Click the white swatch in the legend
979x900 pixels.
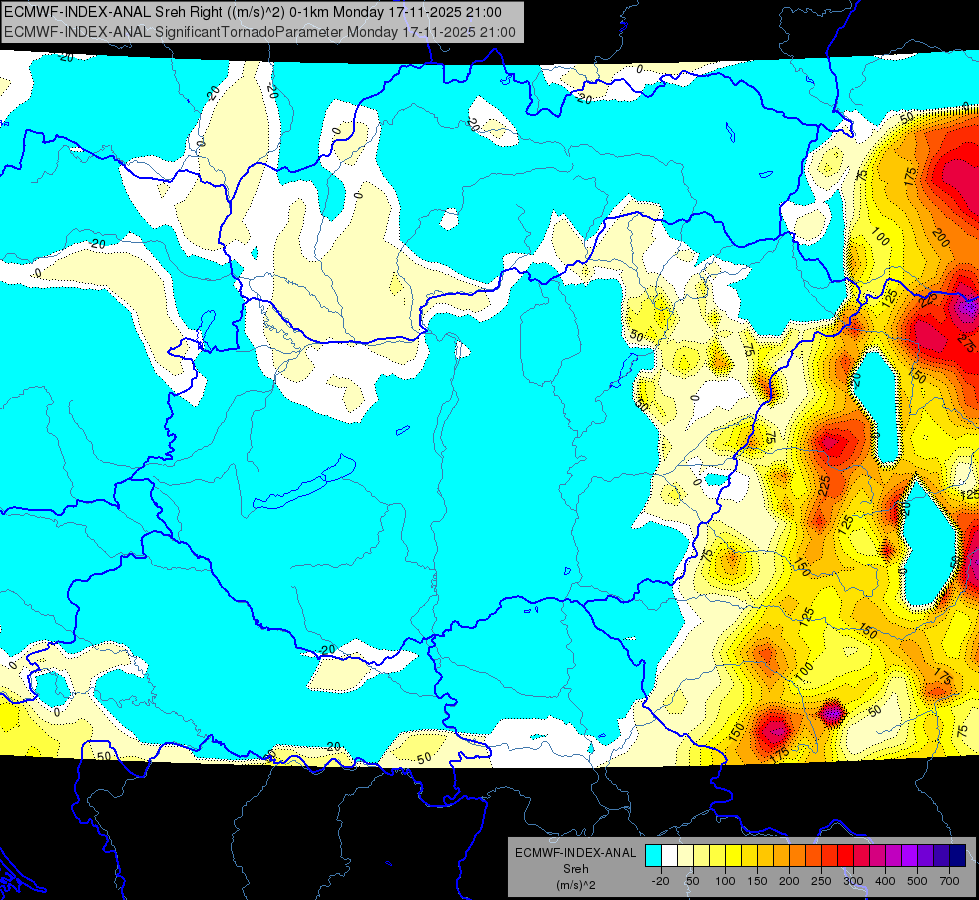[x=669, y=855]
